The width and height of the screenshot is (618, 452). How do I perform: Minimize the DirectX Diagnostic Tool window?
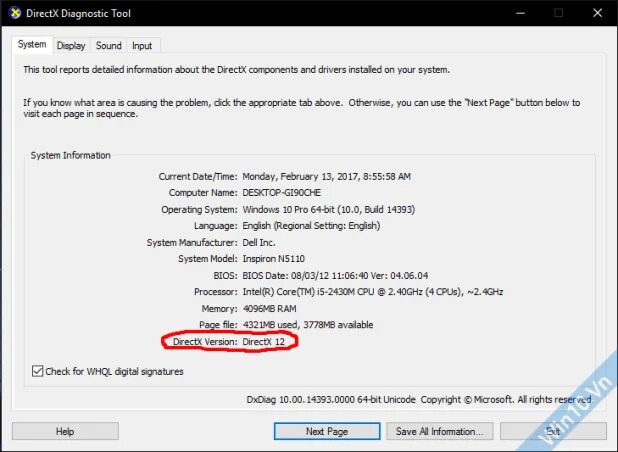tap(520, 13)
